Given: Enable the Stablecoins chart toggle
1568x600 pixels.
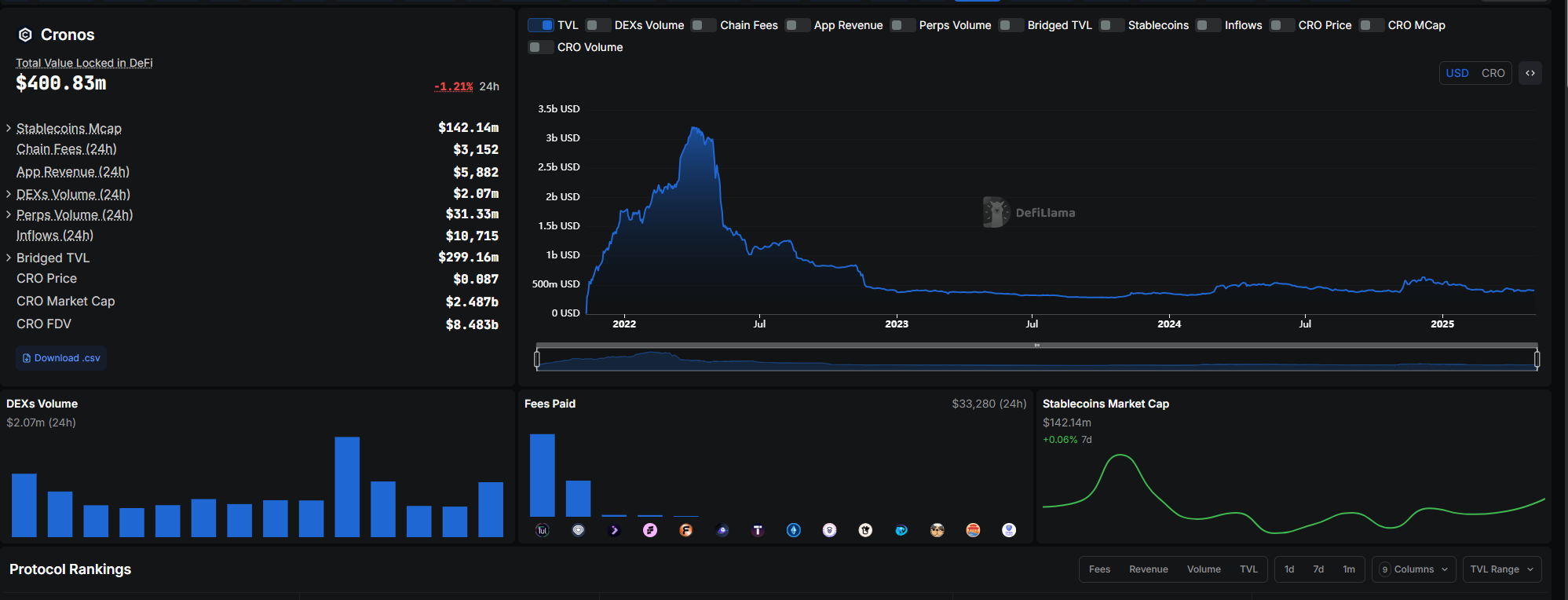Looking at the screenshot, I should (x=1112, y=25).
